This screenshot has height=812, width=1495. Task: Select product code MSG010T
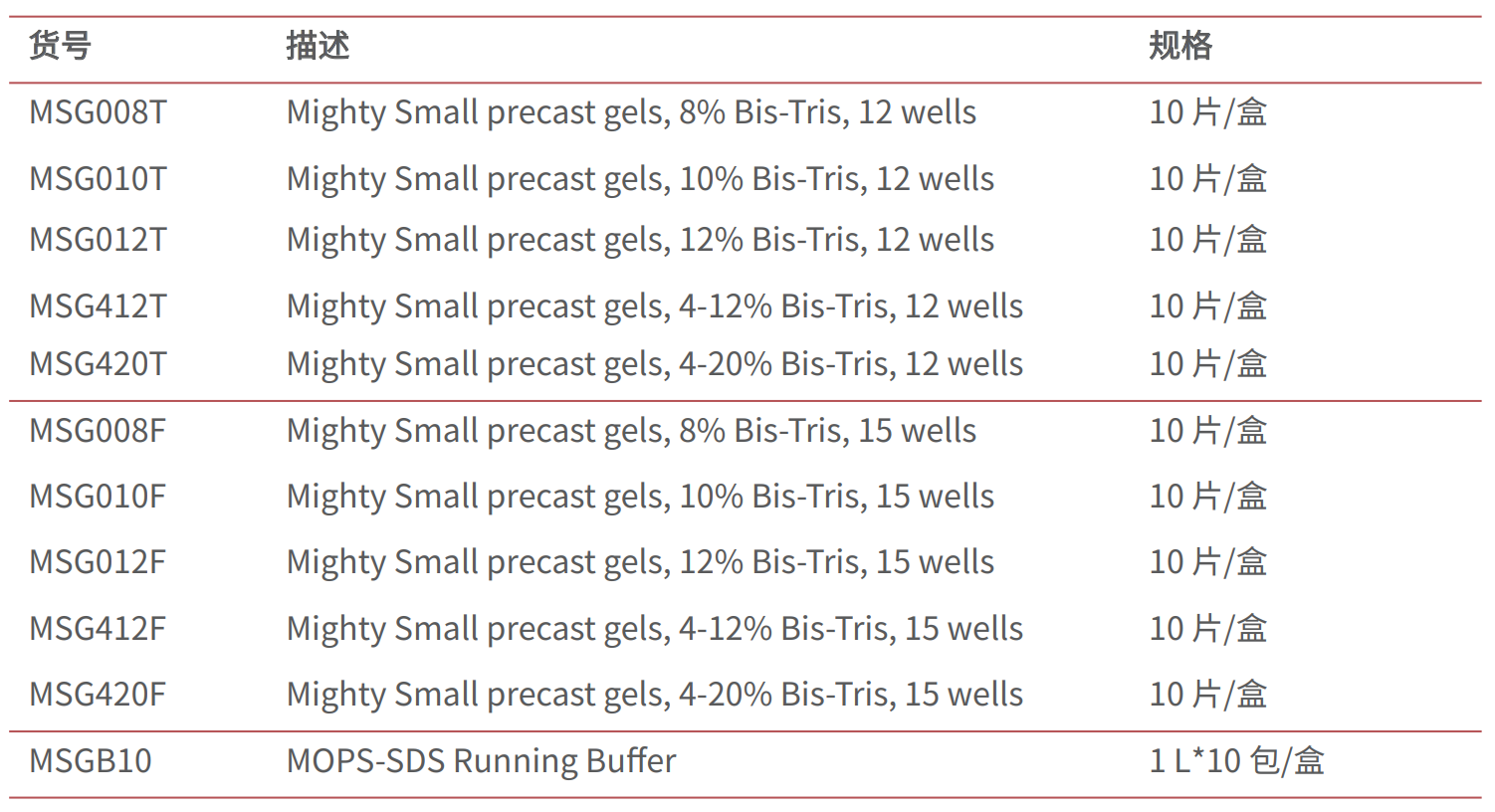98,179
